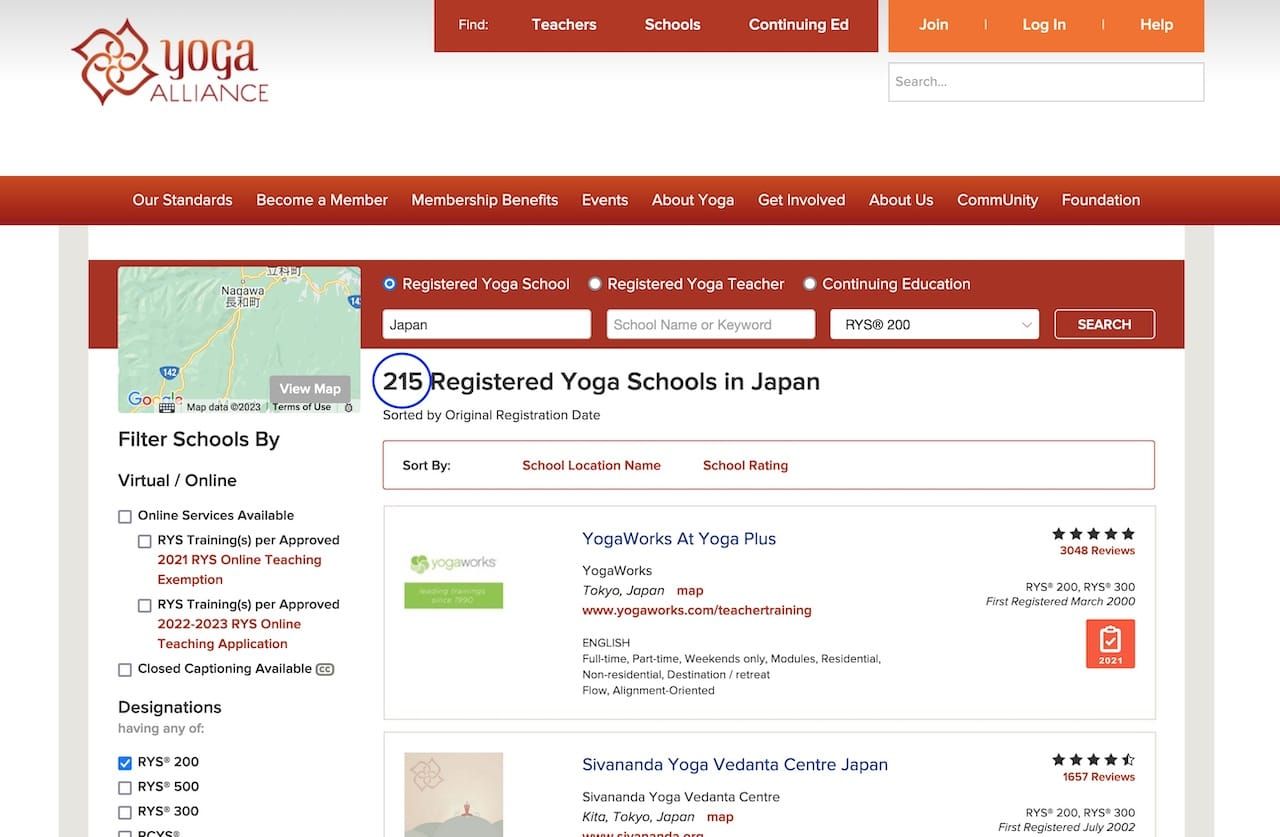Sort results by School Rating
The width and height of the screenshot is (1280, 837).
(745, 465)
